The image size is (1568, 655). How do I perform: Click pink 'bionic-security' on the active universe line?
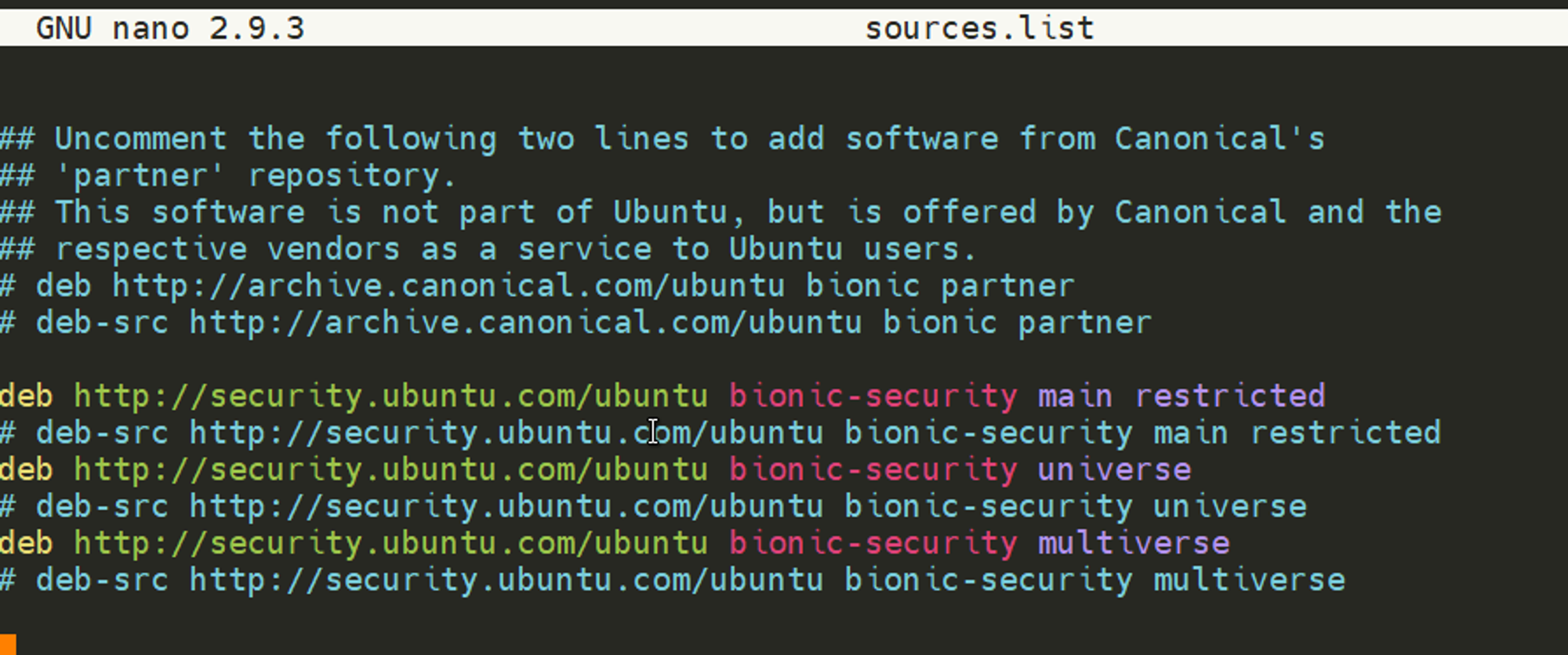pyautogui.click(x=873, y=470)
